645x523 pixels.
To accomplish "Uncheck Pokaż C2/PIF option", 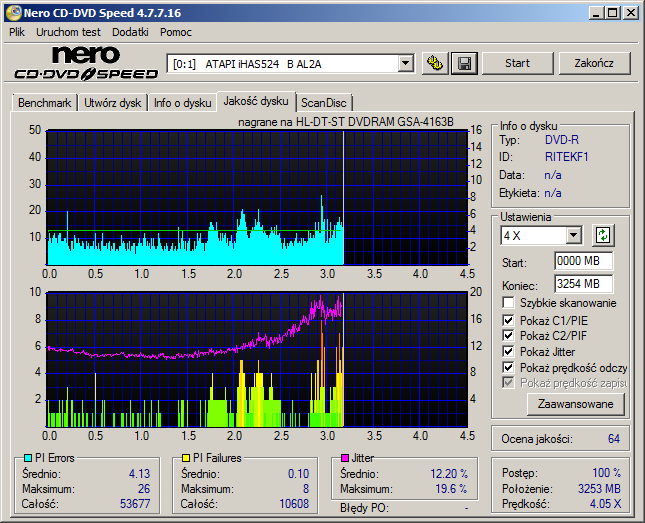I will point(508,336).
